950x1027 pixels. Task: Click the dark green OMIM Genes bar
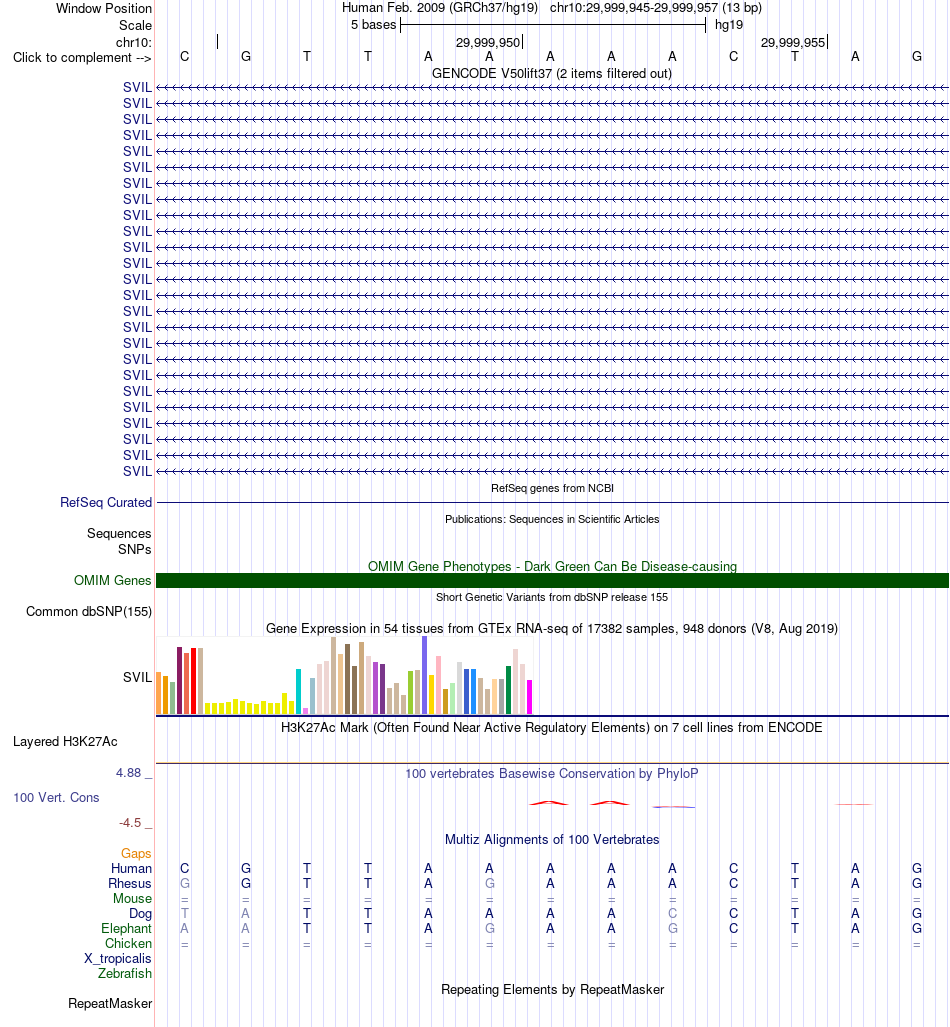pyautogui.click(x=552, y=580)
